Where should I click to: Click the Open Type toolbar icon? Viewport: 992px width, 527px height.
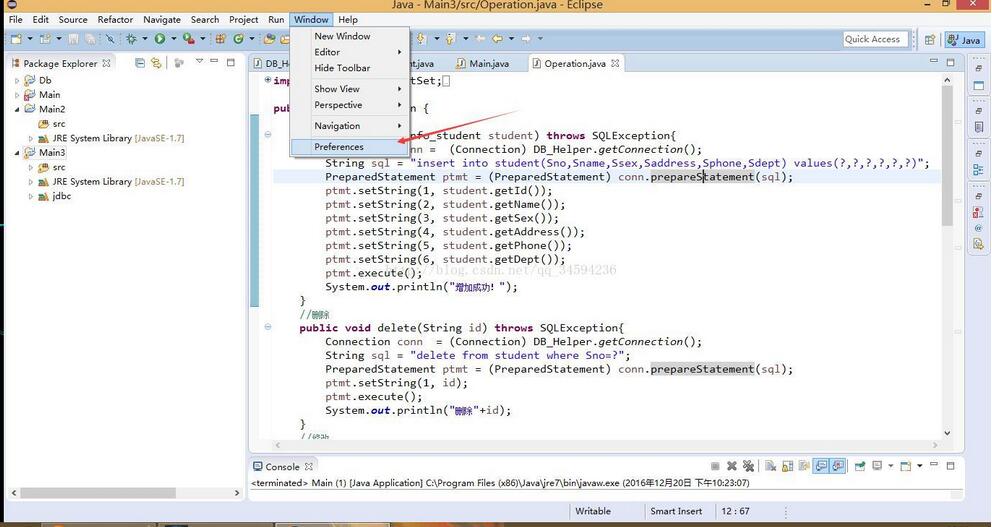(x=269, y=39)
